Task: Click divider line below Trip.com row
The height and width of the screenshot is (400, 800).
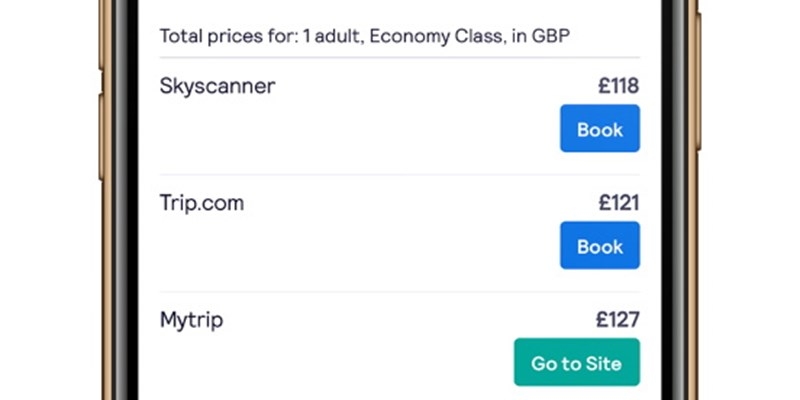Action: (400, 292)
